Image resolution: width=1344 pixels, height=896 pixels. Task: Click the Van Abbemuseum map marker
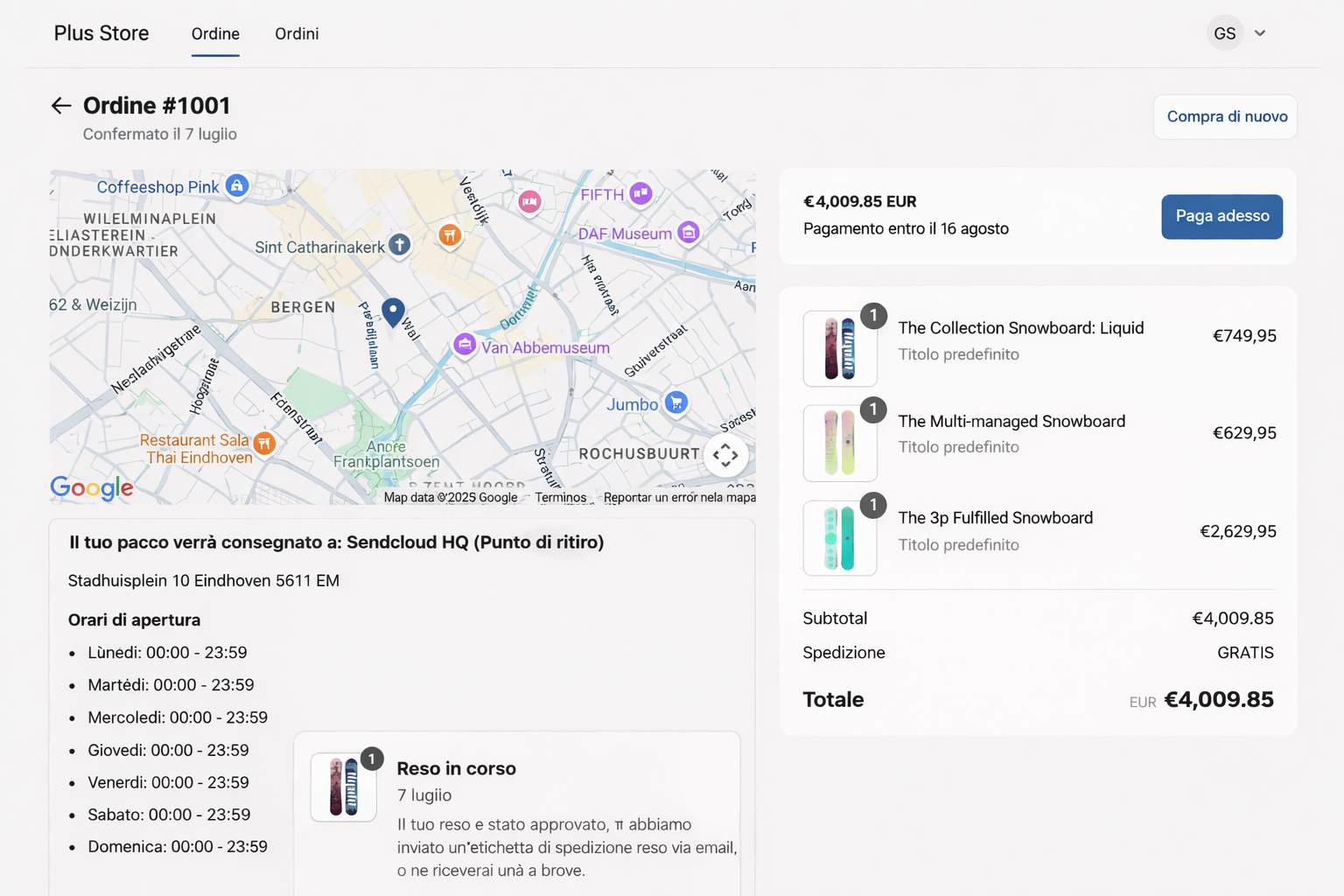pos(465,344)
